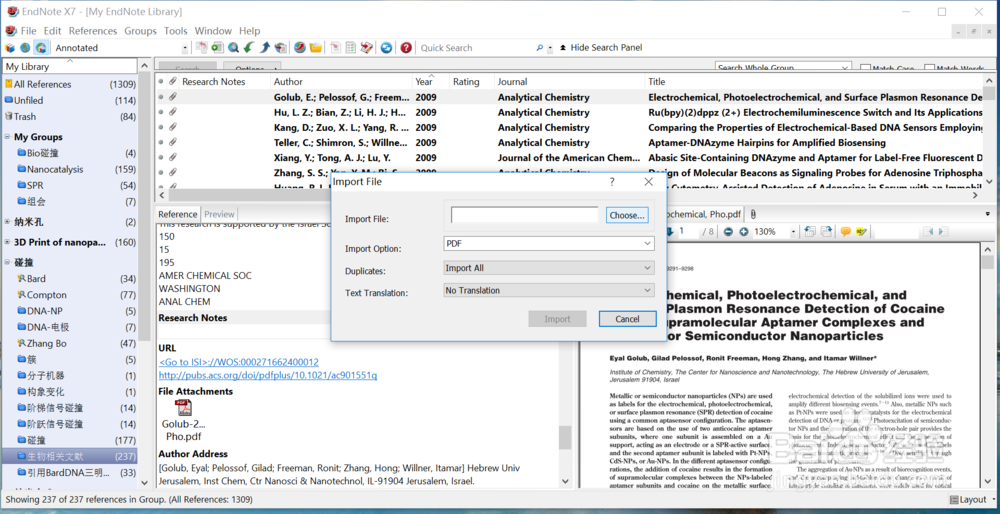Open the File menu
This screenshot has height=514, width=1000.
click(x=28, y=31)
